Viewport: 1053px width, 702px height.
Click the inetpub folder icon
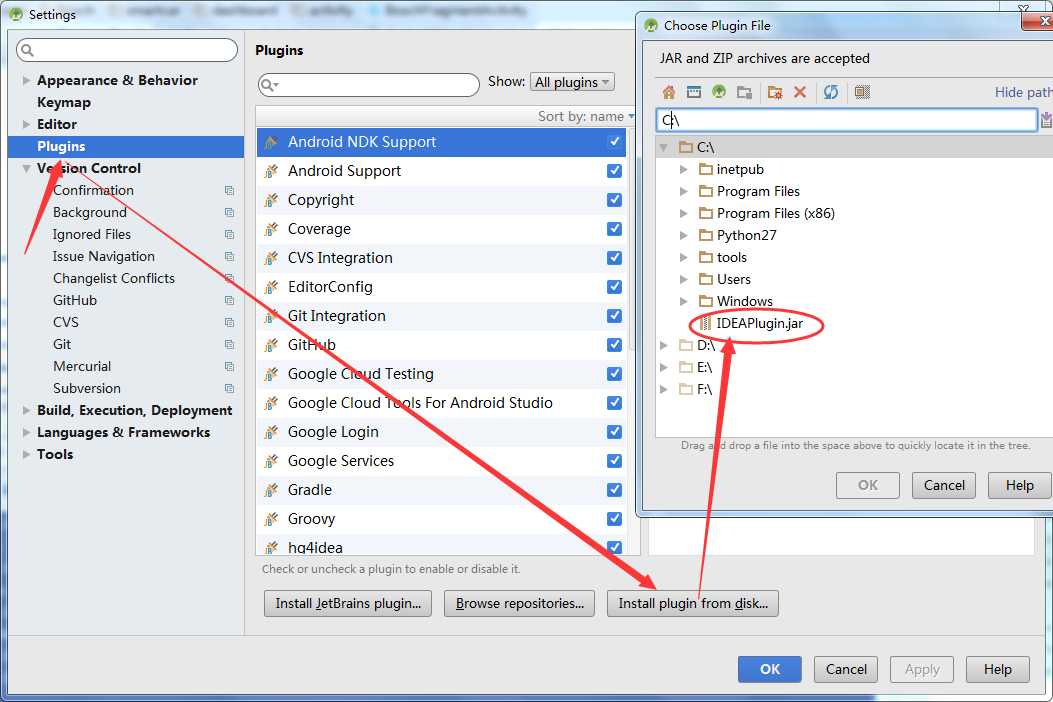706,169
